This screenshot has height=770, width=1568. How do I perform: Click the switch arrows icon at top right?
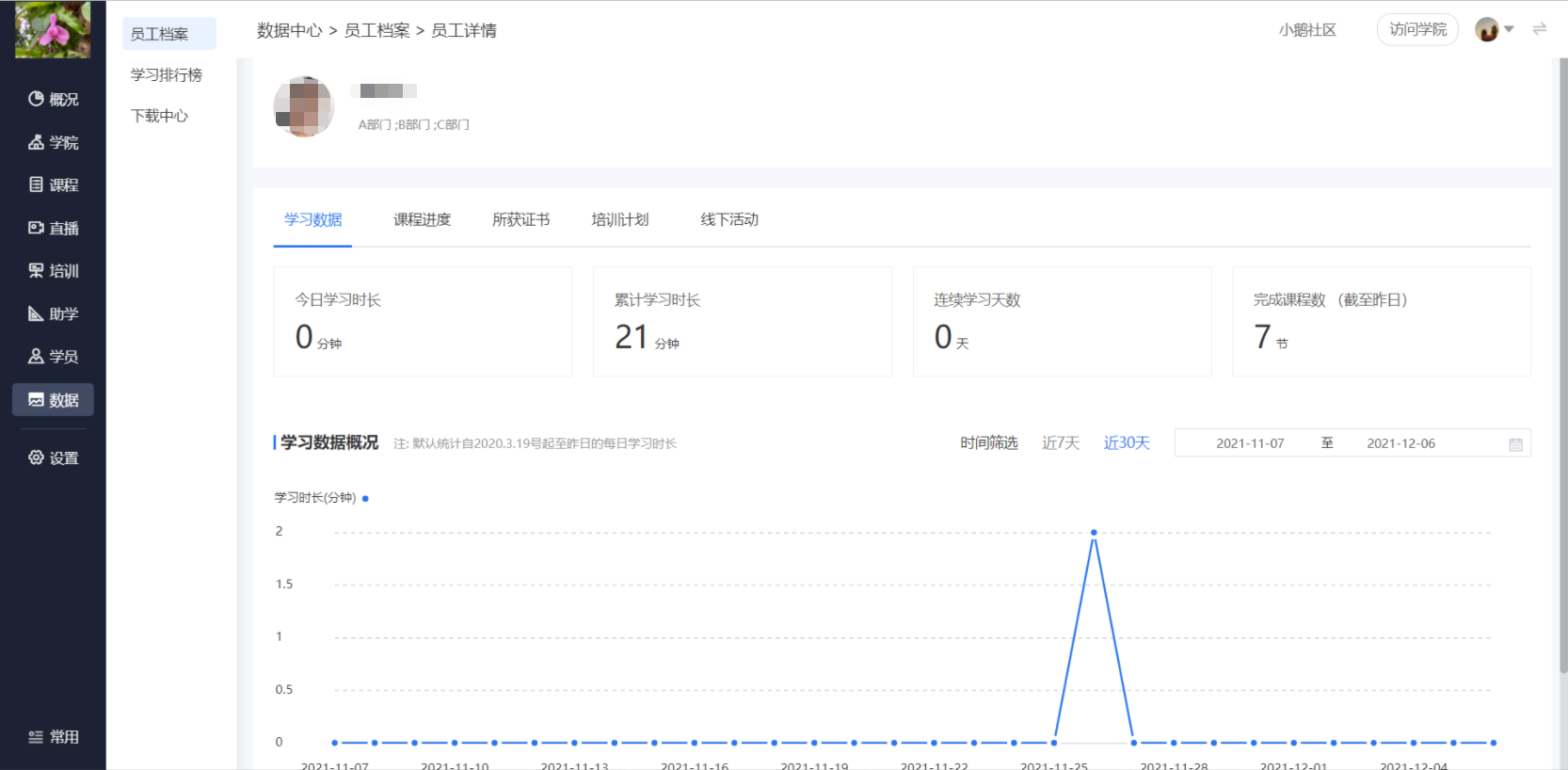point(1540,29)
